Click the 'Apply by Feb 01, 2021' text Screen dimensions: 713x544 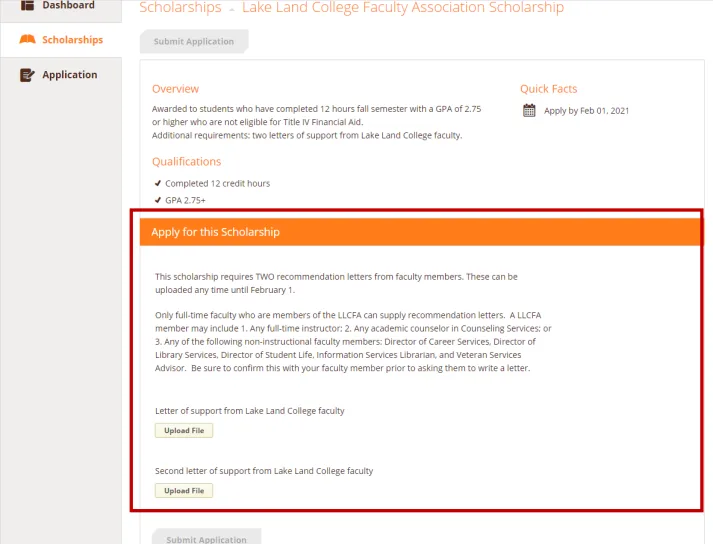click(x=587, y=111)
